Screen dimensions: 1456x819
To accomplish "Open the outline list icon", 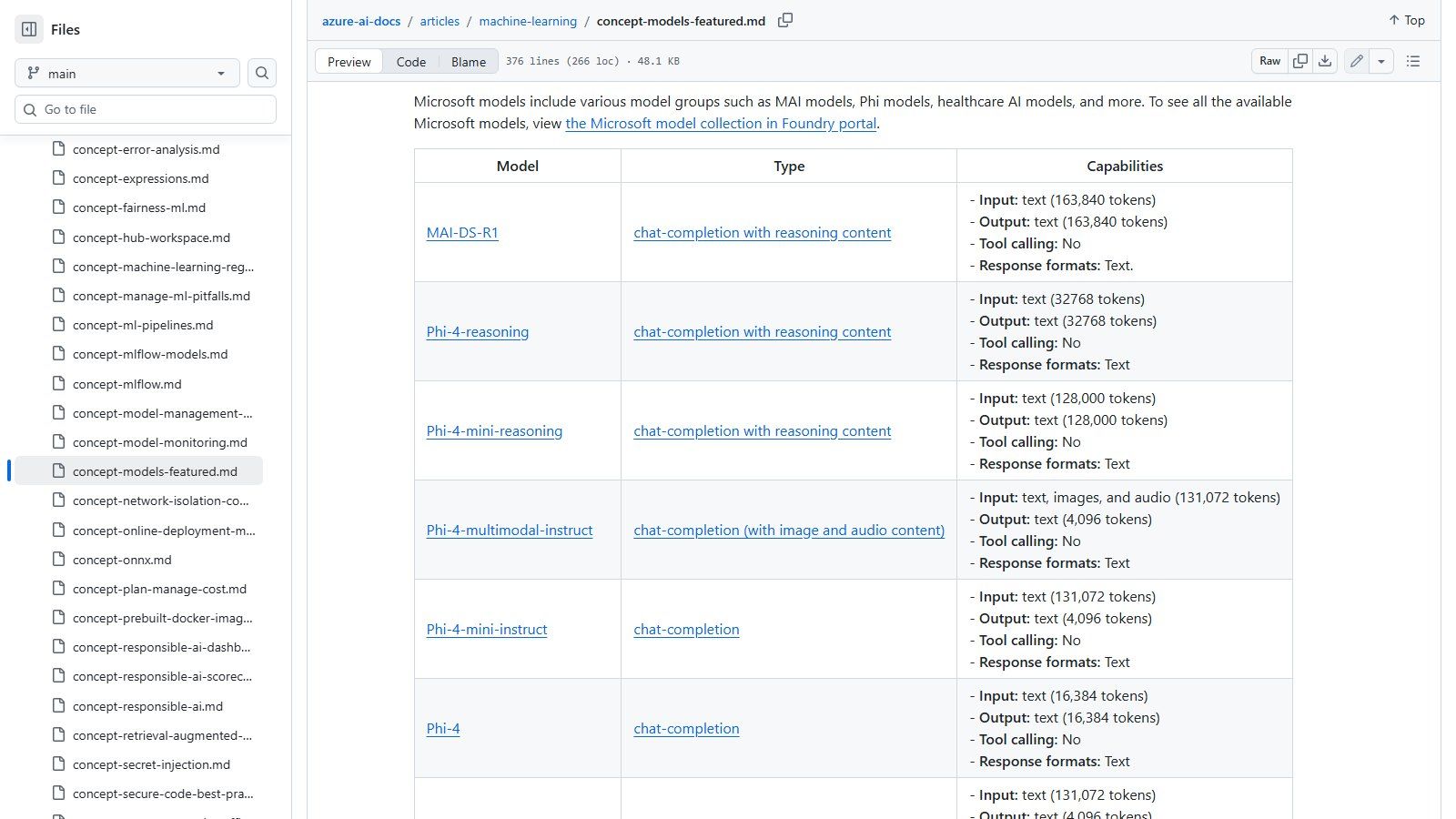I will (x=1413, y=61).
